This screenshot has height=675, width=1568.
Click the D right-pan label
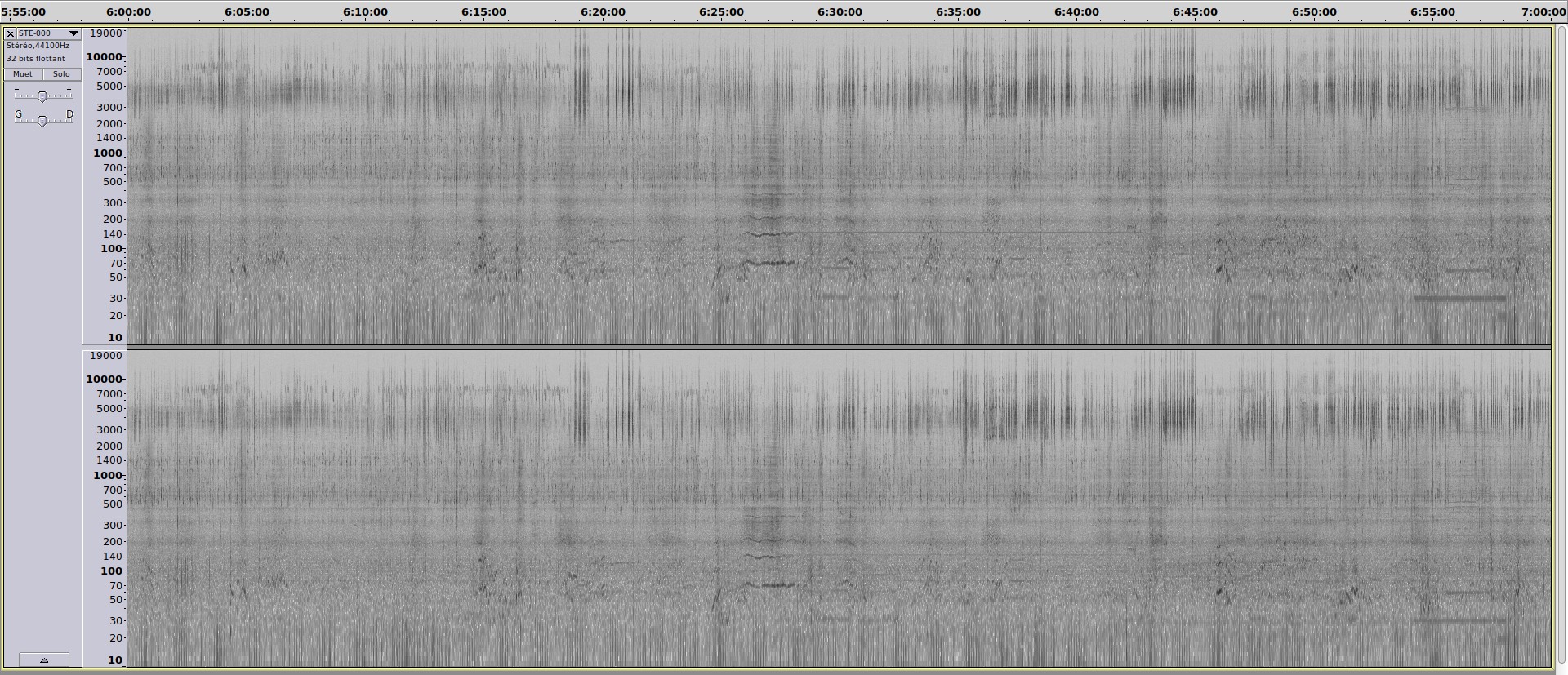(69, 114)
